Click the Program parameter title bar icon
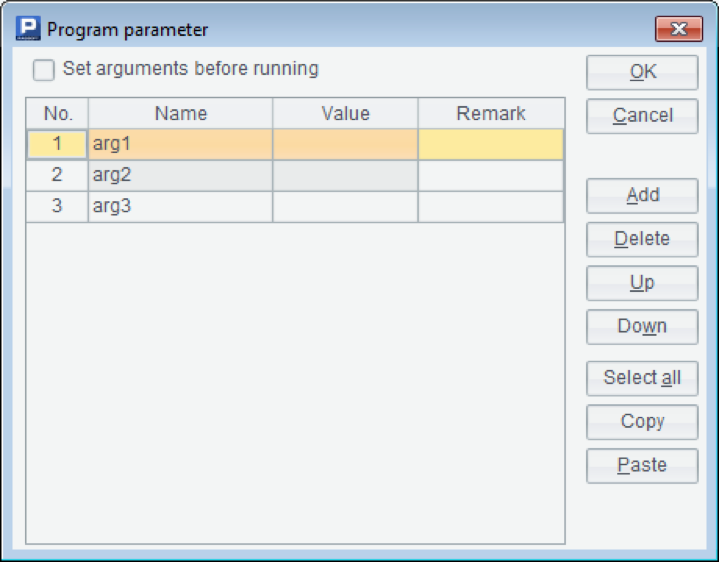719x562 pixels. (x=26, y=29)
